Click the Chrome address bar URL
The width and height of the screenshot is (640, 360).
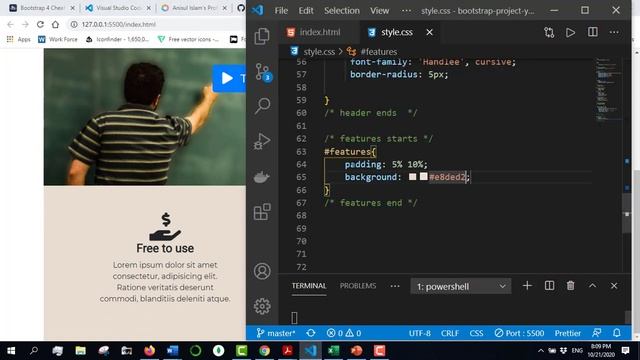coord(118,24)
